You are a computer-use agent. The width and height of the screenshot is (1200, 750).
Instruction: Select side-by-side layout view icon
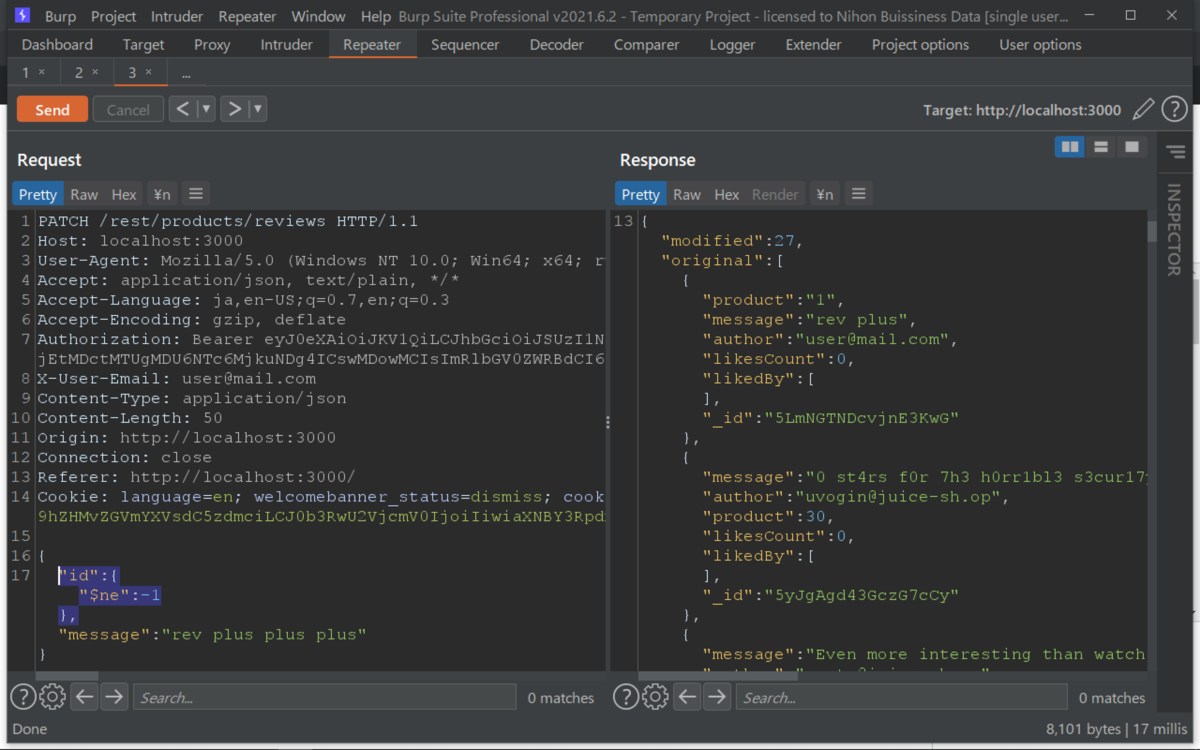pyautogui.click(x=1070, y=147)
